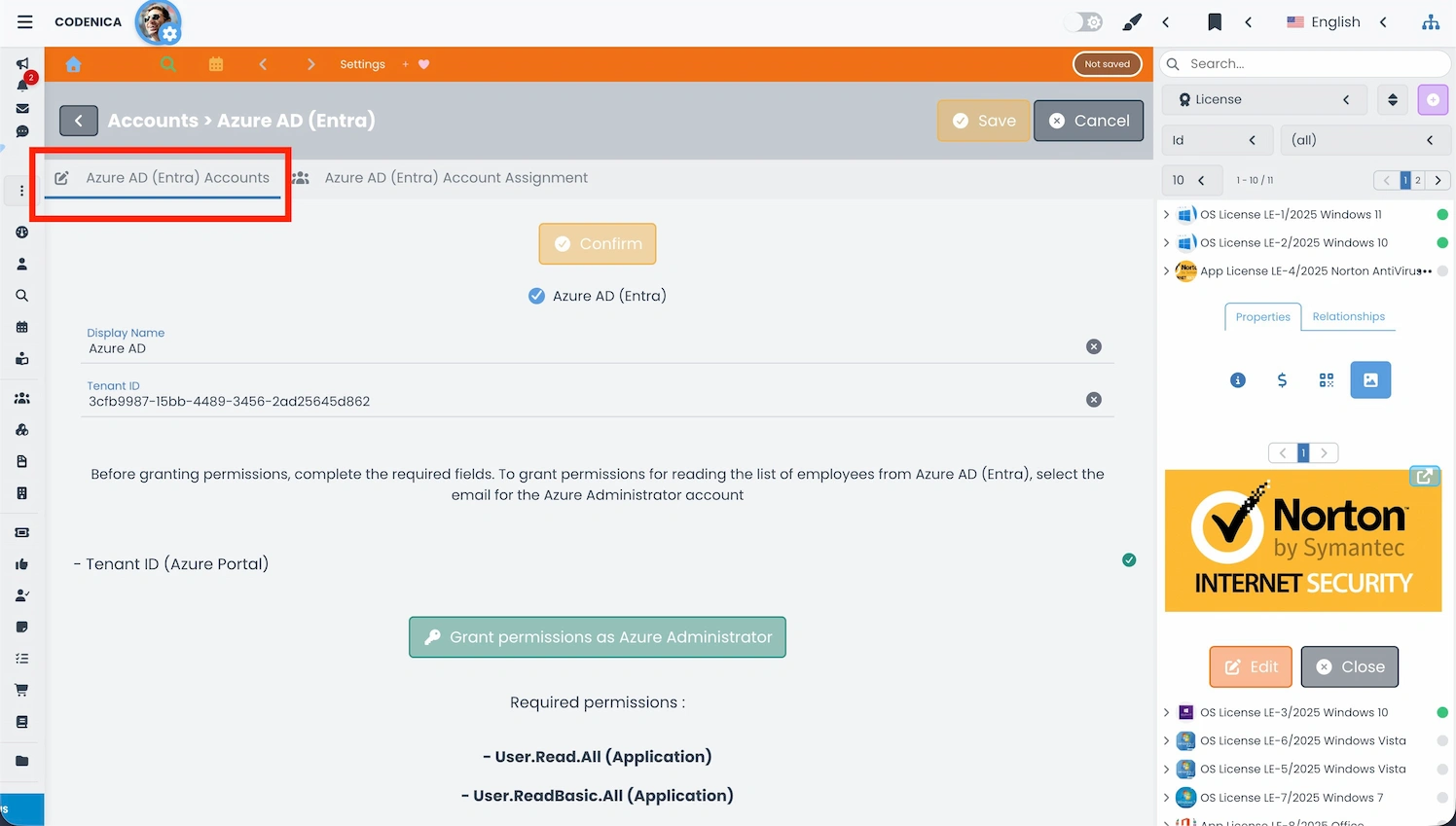Open notifications bell showing 2 alerts
This screenshot has width=1456, height=826.
tap(21, 86)
